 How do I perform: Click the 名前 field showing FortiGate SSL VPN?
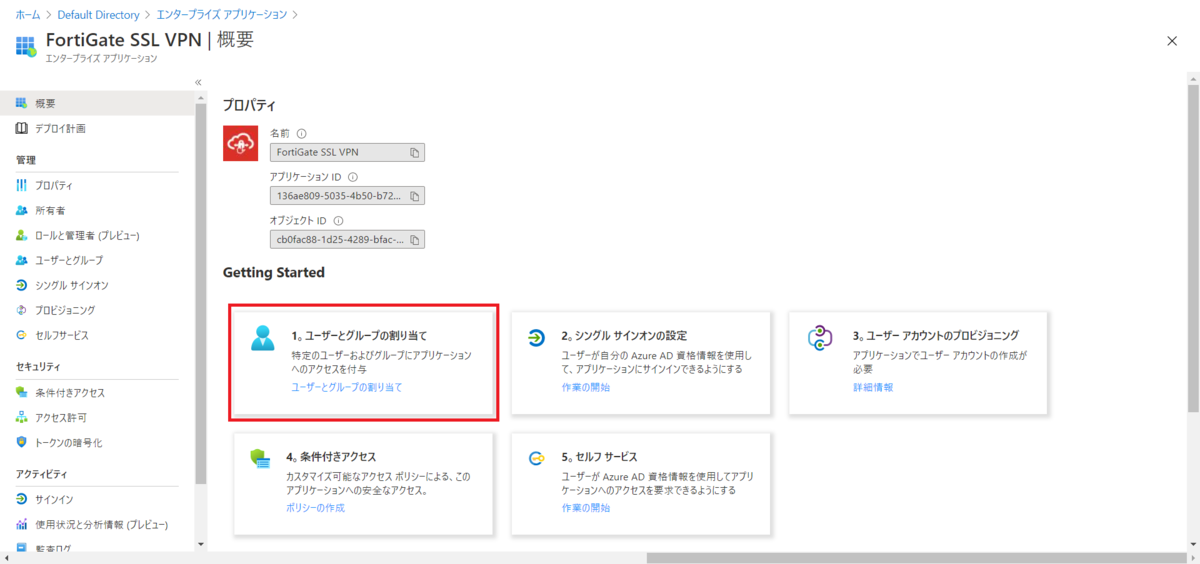pos(347,152)
